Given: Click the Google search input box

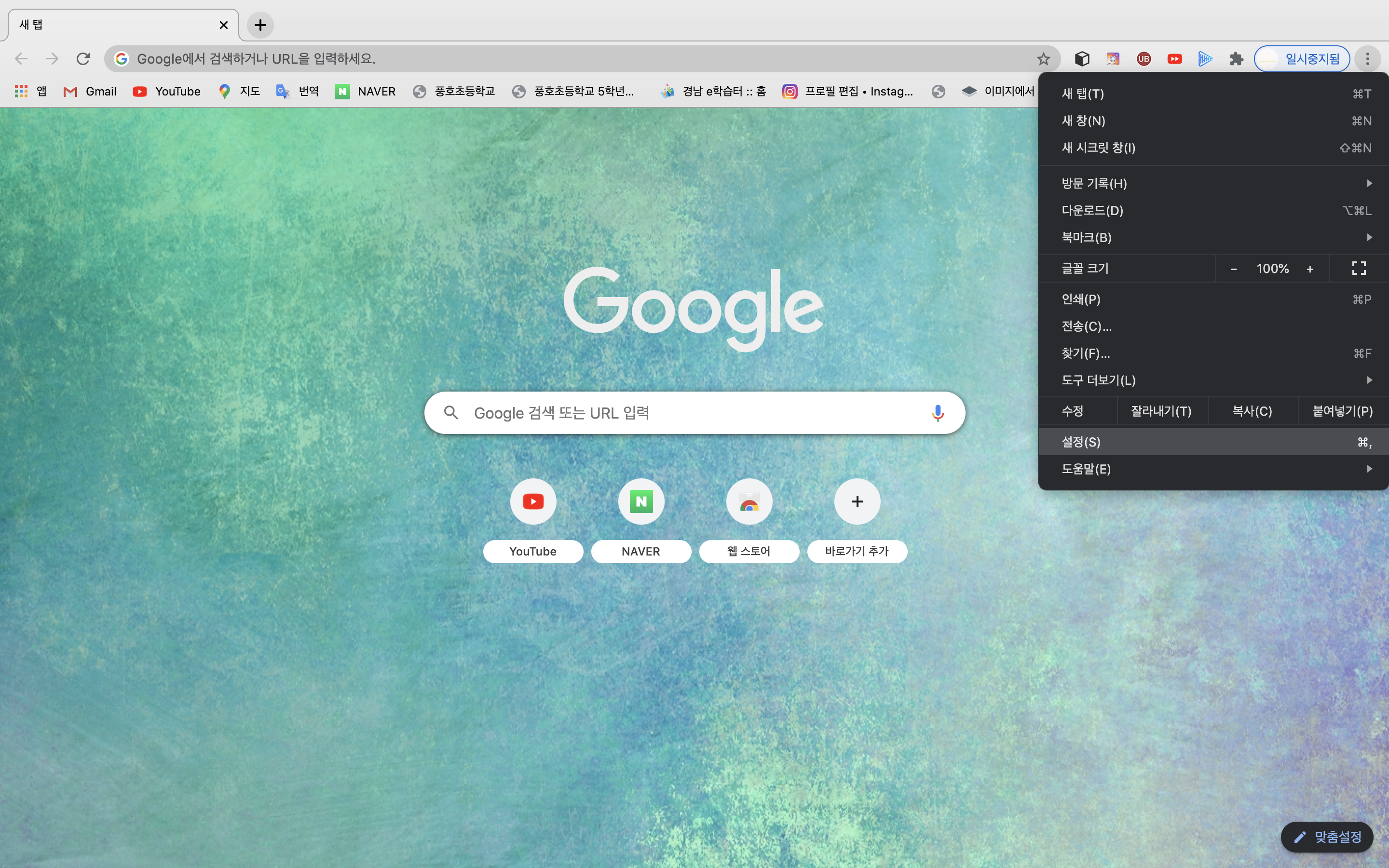Looking at the screenshot, I should coord(689,413).
